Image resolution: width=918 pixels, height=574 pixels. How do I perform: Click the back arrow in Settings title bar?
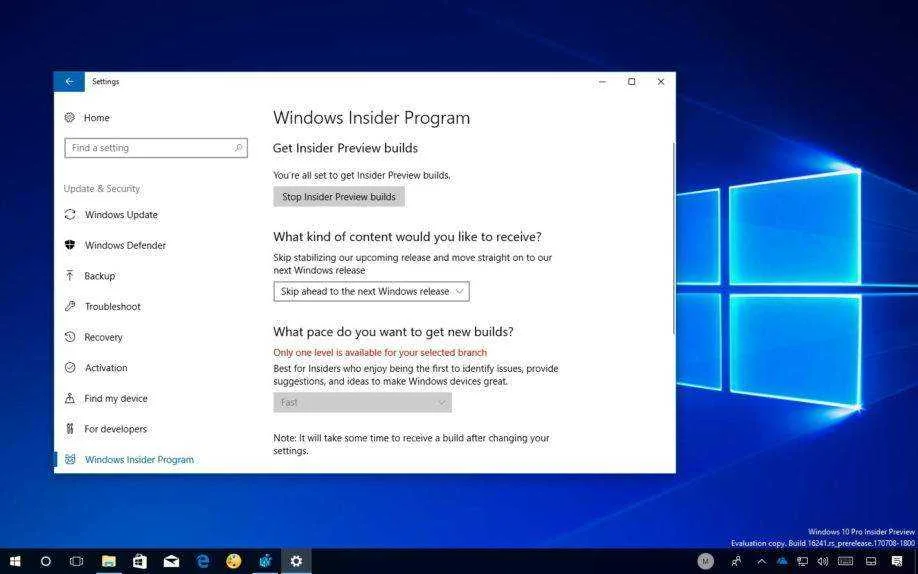point(69,81)
